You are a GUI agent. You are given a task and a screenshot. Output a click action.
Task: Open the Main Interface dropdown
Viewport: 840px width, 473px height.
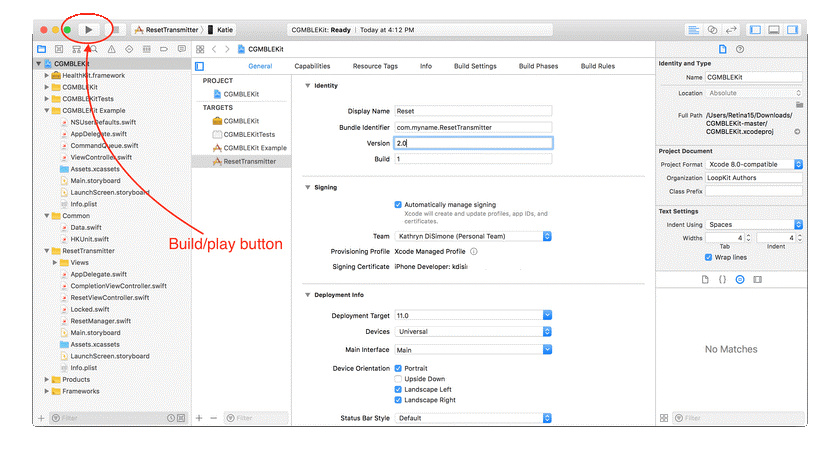click(473, 350)
